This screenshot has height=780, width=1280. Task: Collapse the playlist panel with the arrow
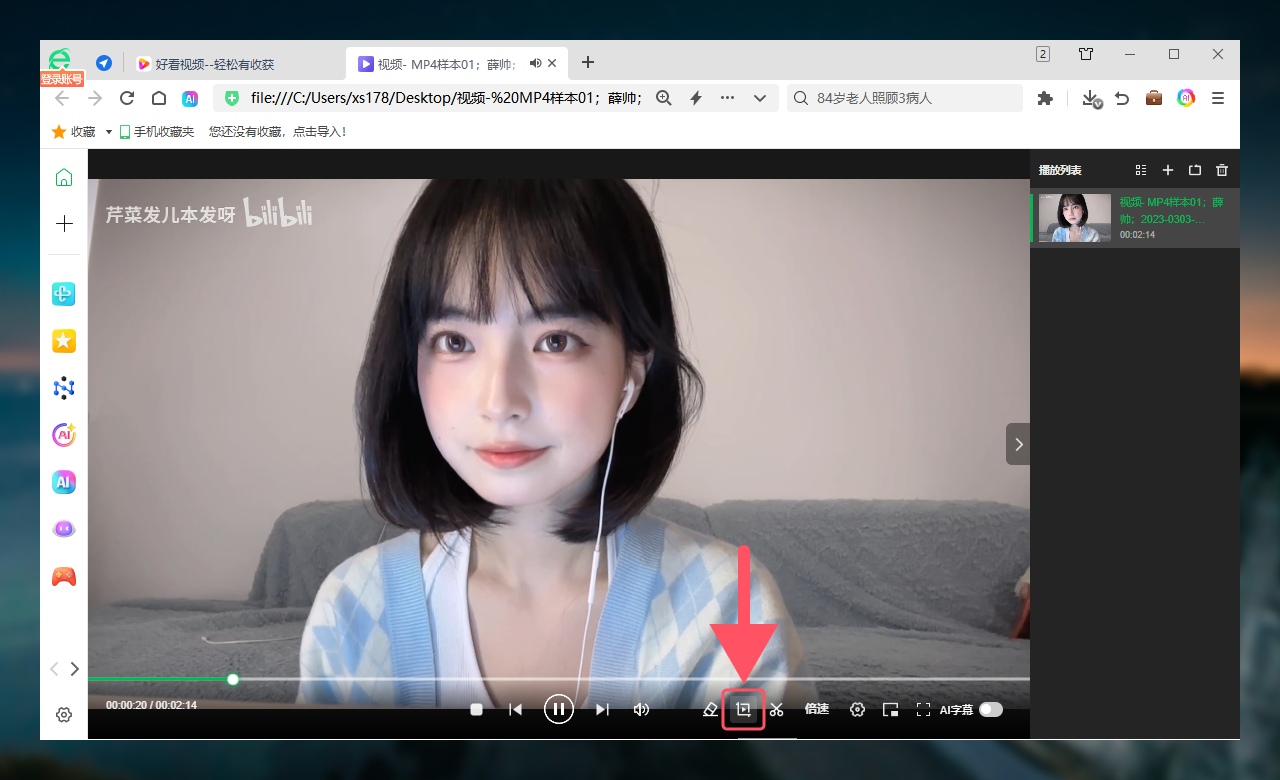[1018, 444]
